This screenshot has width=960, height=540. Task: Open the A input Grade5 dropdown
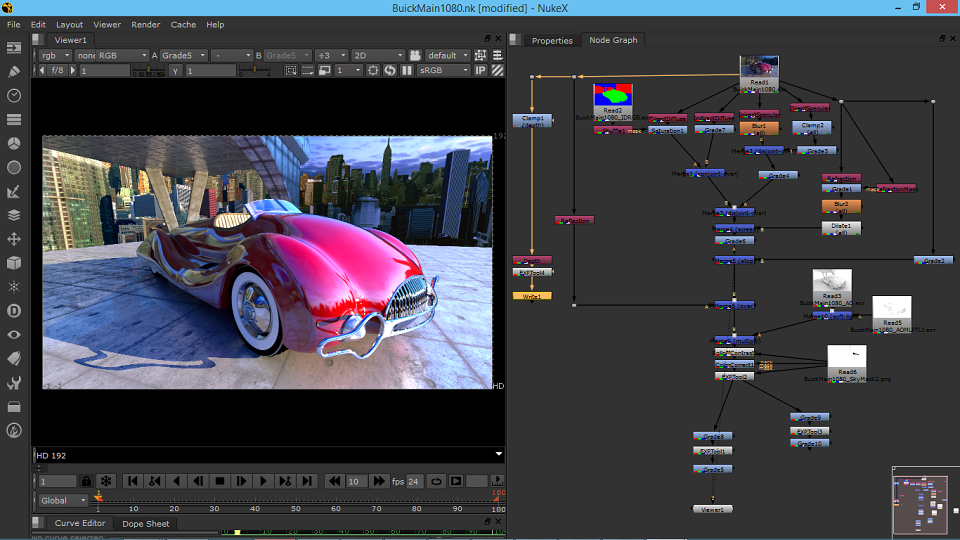[x=183, y=55]
